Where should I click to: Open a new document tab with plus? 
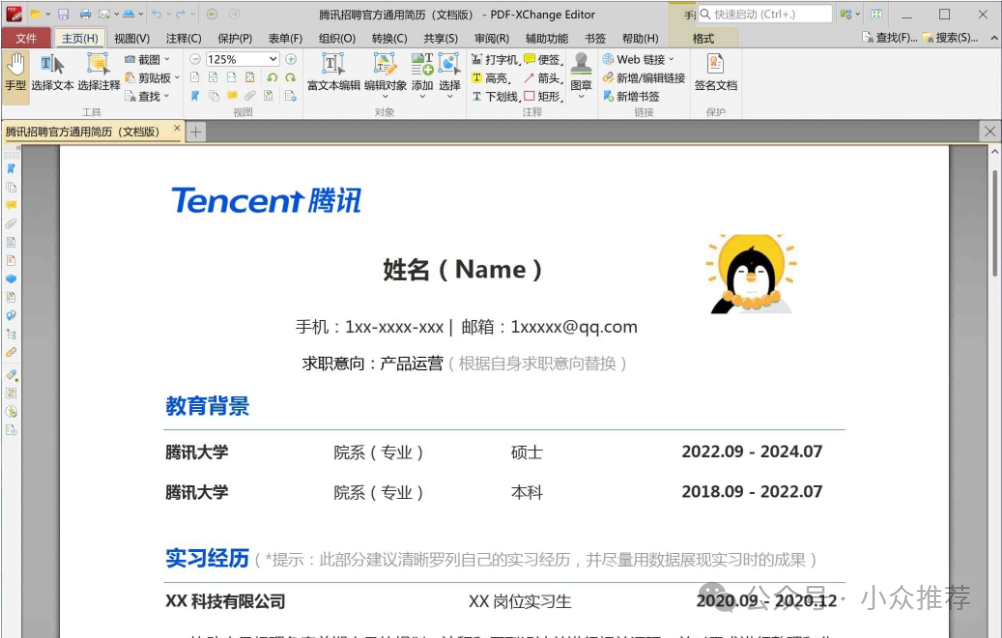coord(196,132)
